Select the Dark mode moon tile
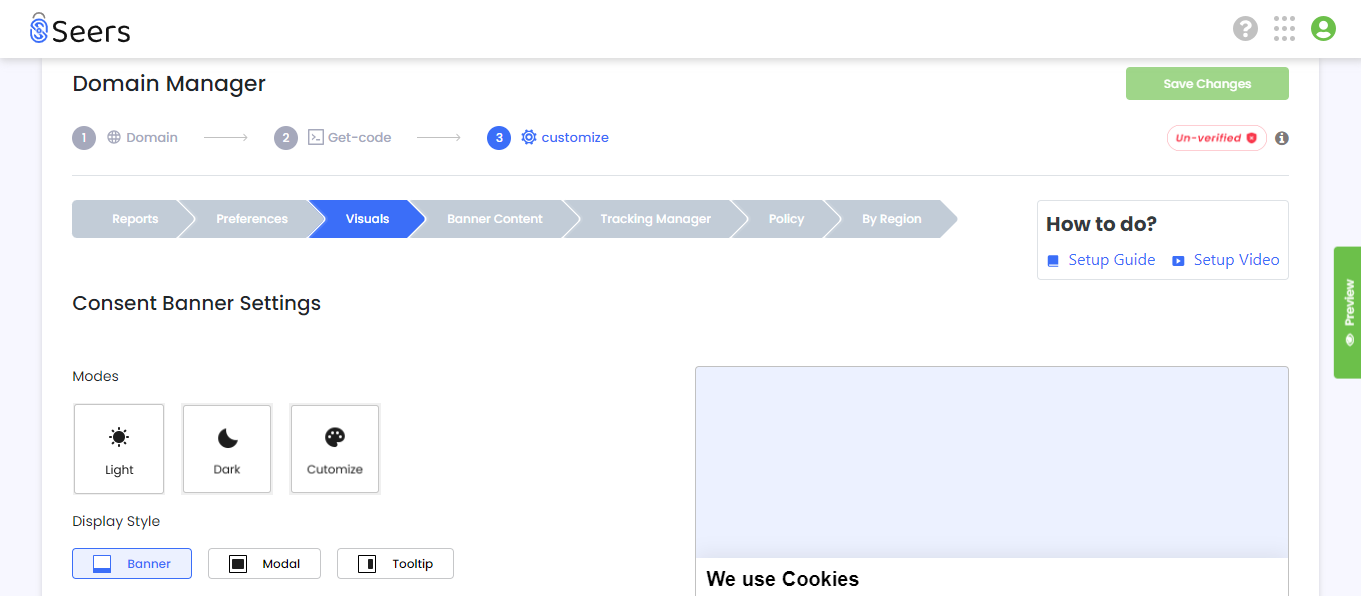The image size is (1361, 596). 227,449
